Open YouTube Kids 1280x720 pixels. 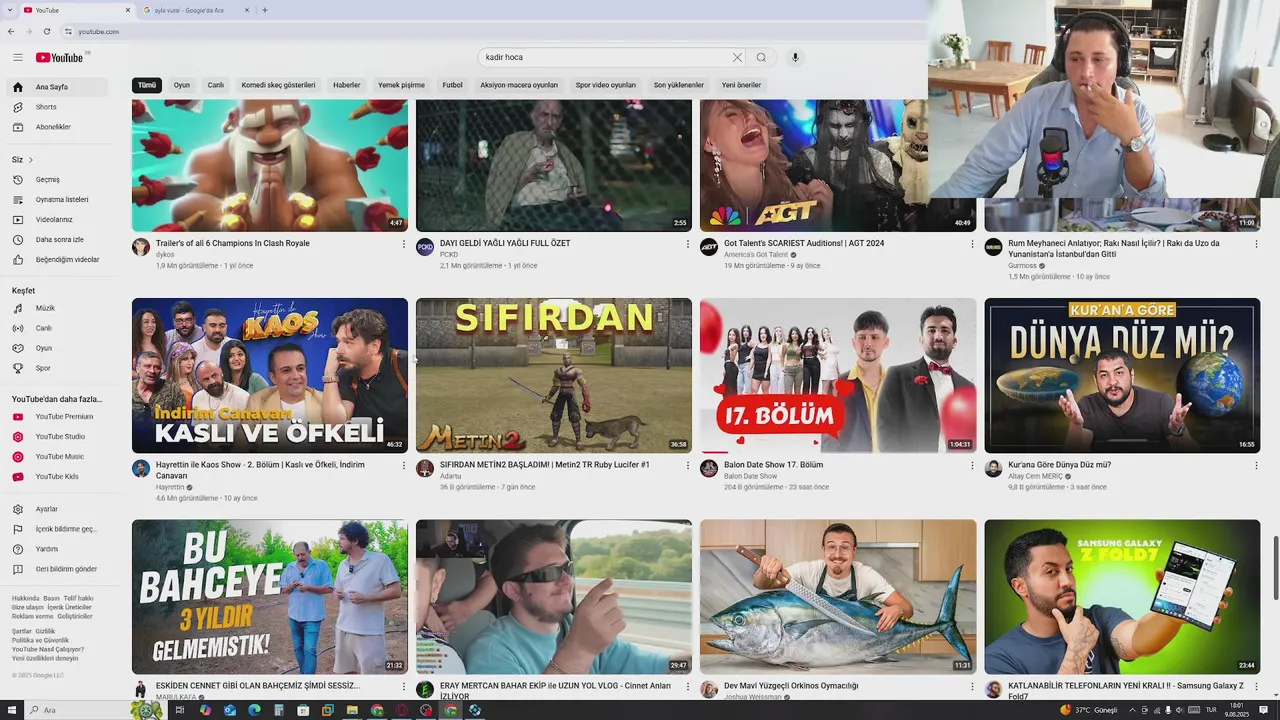tap(57, 476)
